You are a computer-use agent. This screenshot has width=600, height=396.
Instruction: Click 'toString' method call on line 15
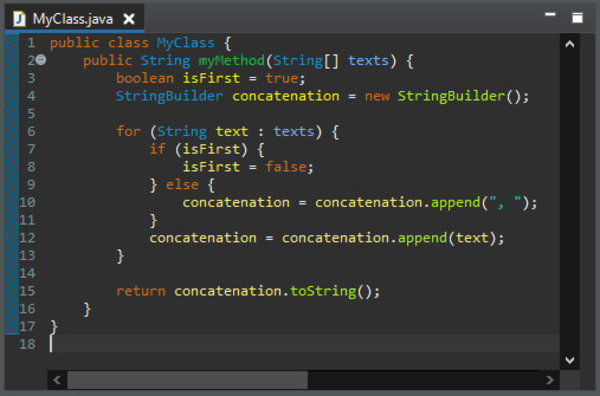323,291
